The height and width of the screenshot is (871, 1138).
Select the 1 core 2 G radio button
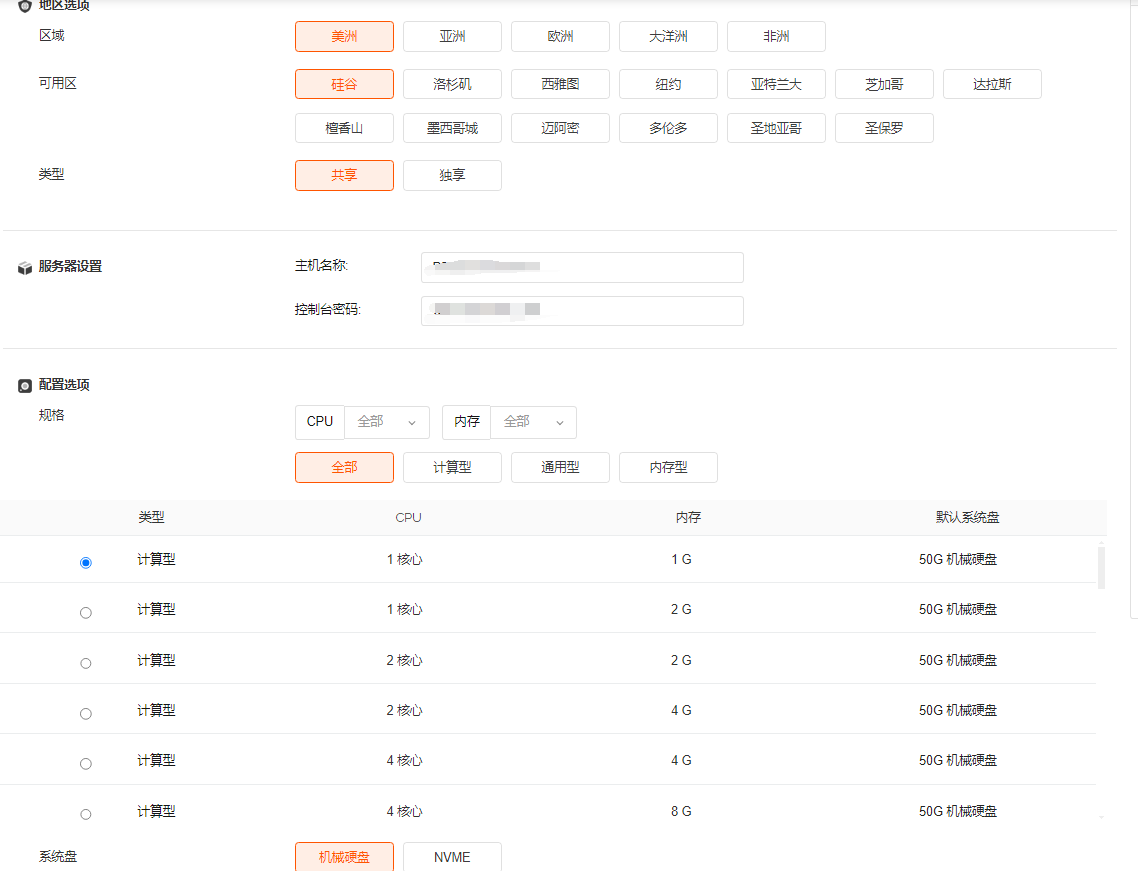coord(86,612)
